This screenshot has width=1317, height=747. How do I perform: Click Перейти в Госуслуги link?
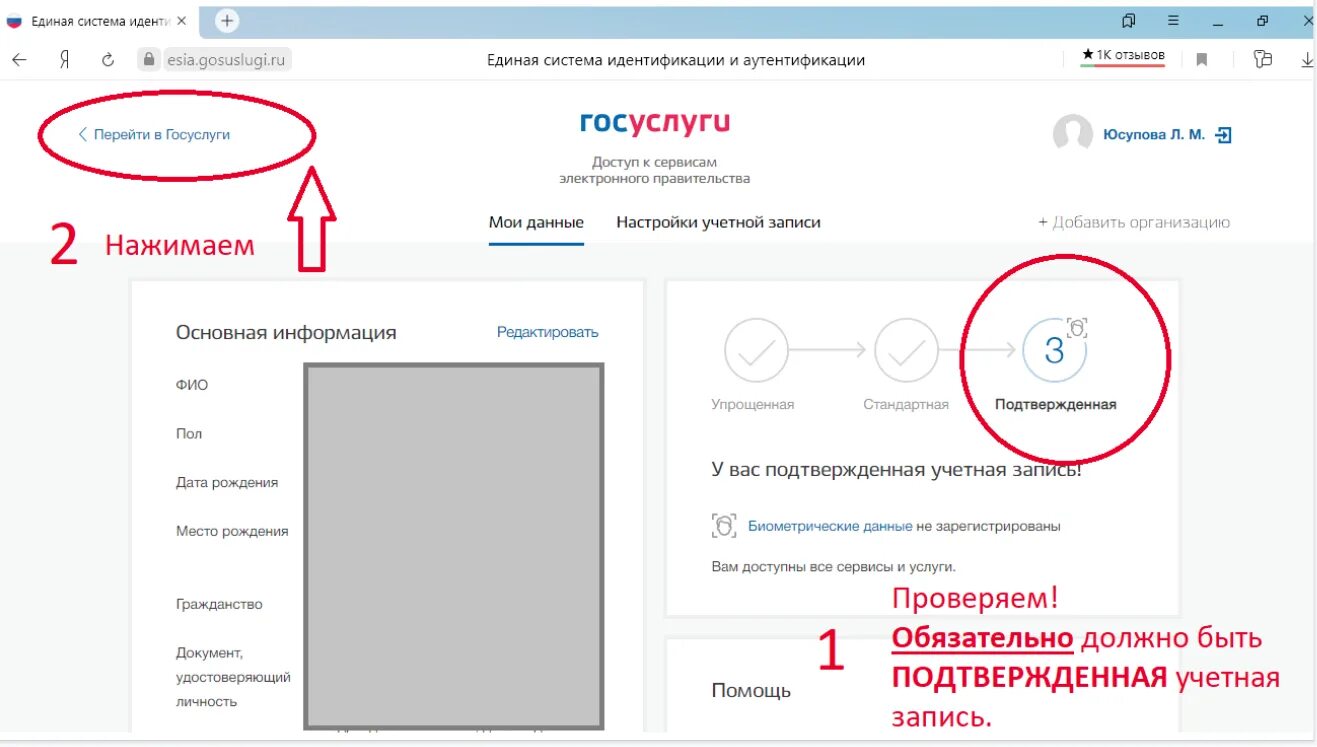tap(154, 134)
